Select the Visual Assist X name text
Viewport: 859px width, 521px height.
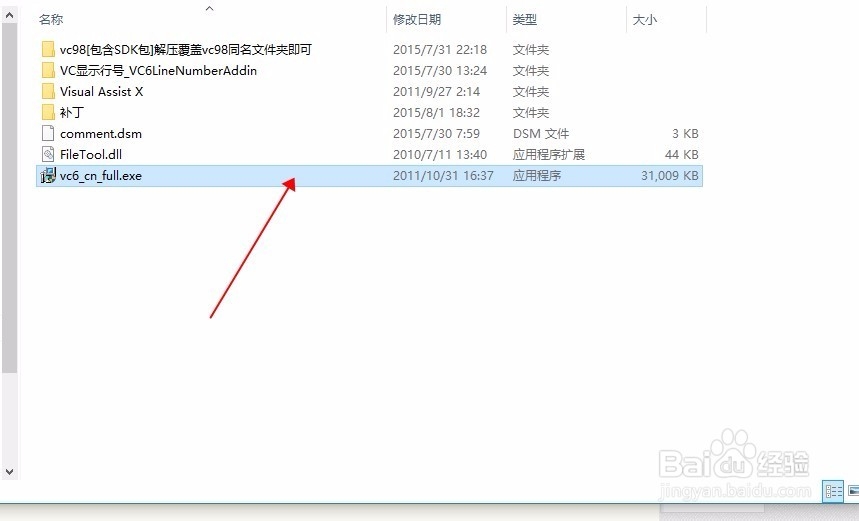click(101, 91)
